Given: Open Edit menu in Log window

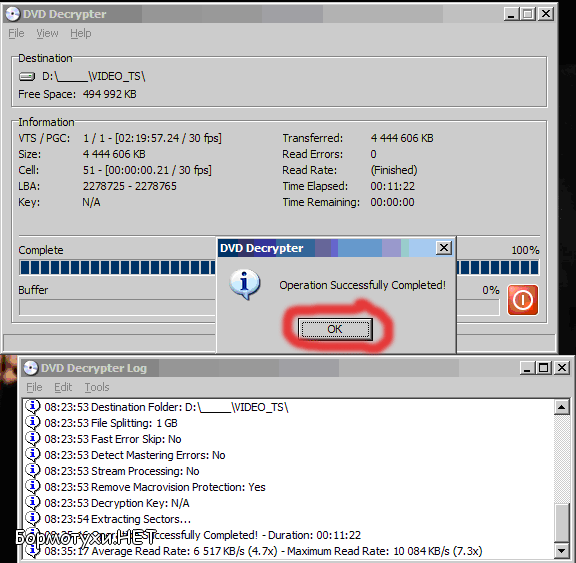Looking at the screenshot, I should [63, 387].
